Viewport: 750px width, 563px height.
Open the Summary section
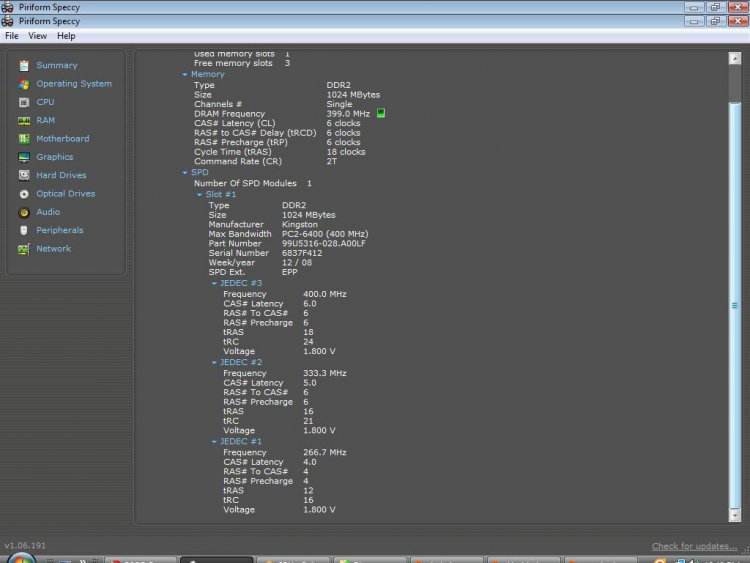(x=56, y=66)
